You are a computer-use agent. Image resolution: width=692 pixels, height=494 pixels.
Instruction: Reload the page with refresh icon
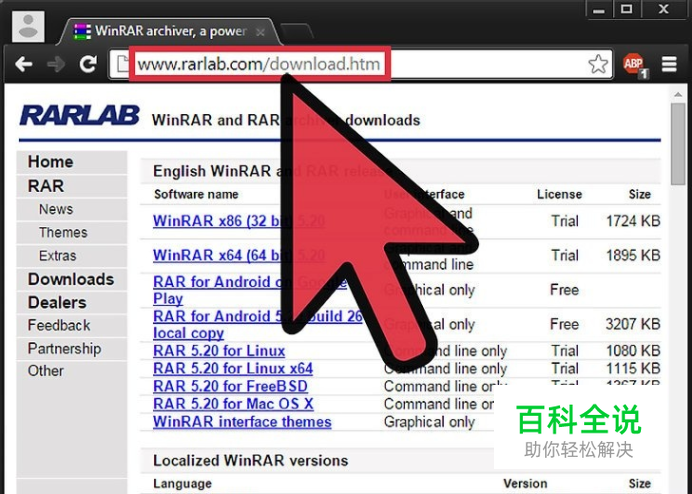coord(88,64)
